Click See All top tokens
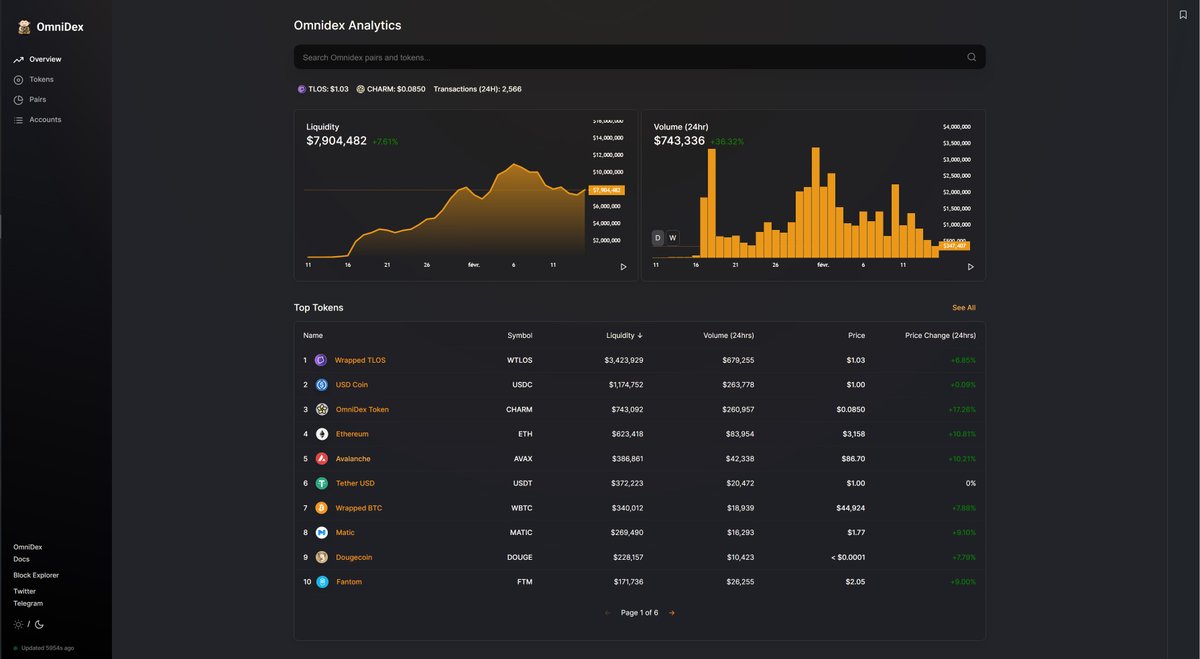 point(964,308)
